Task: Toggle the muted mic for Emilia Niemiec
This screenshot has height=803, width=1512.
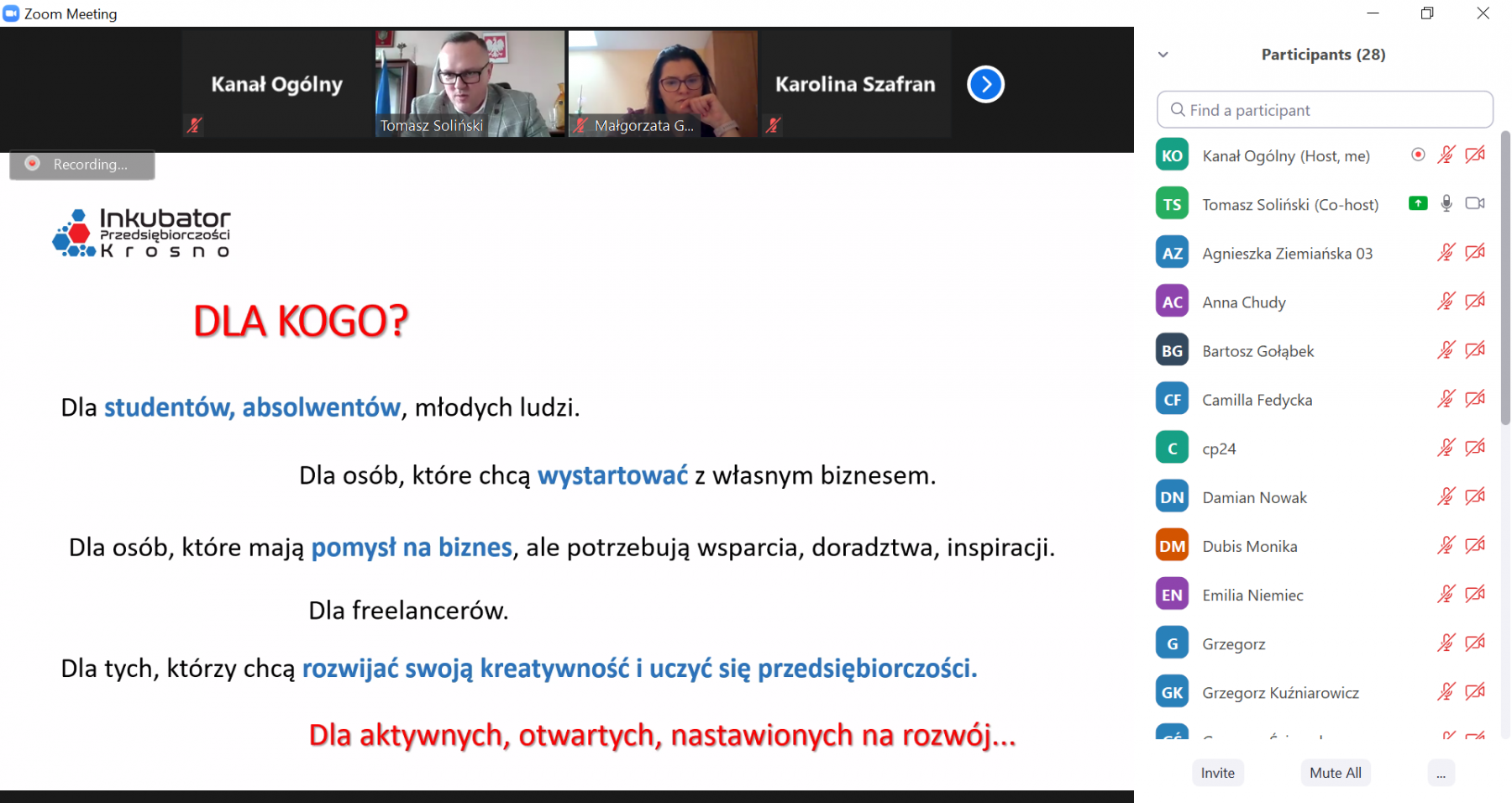Action: (1446, 594)
